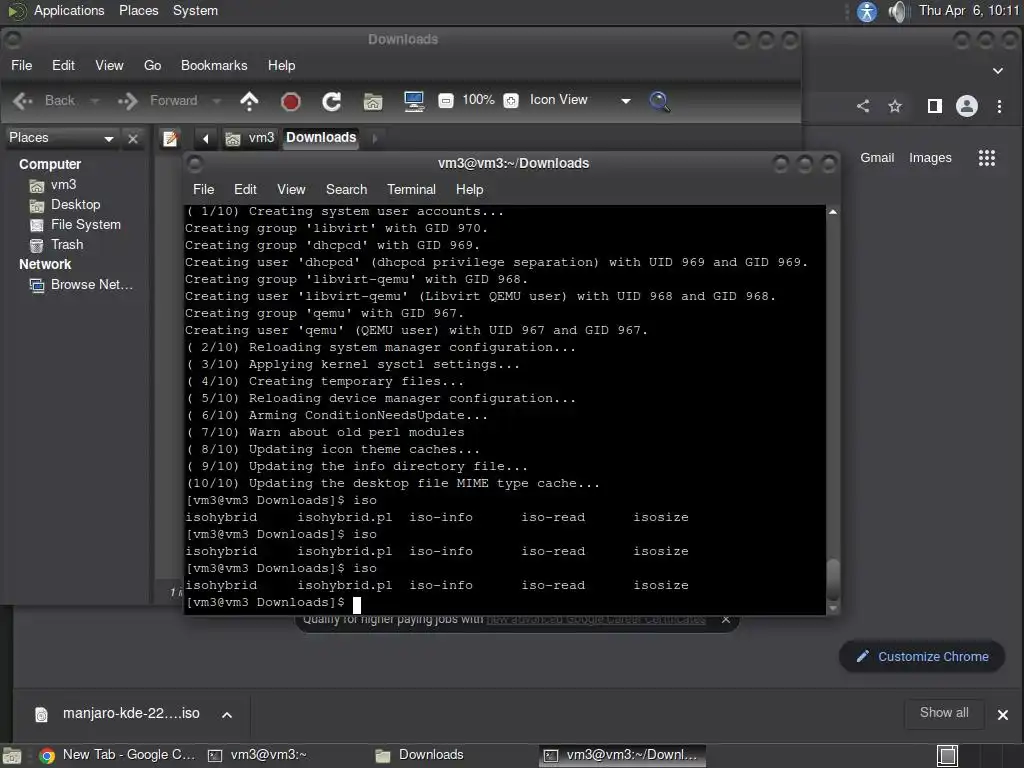
Task: Select vm3 in Places sidebar
Action: pos(63,185)
